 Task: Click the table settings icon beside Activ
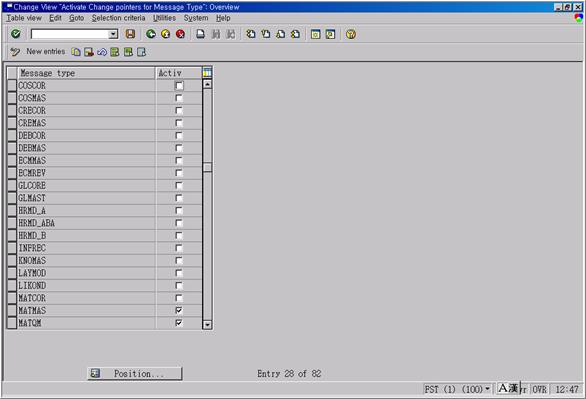click(x=207, y=73)
